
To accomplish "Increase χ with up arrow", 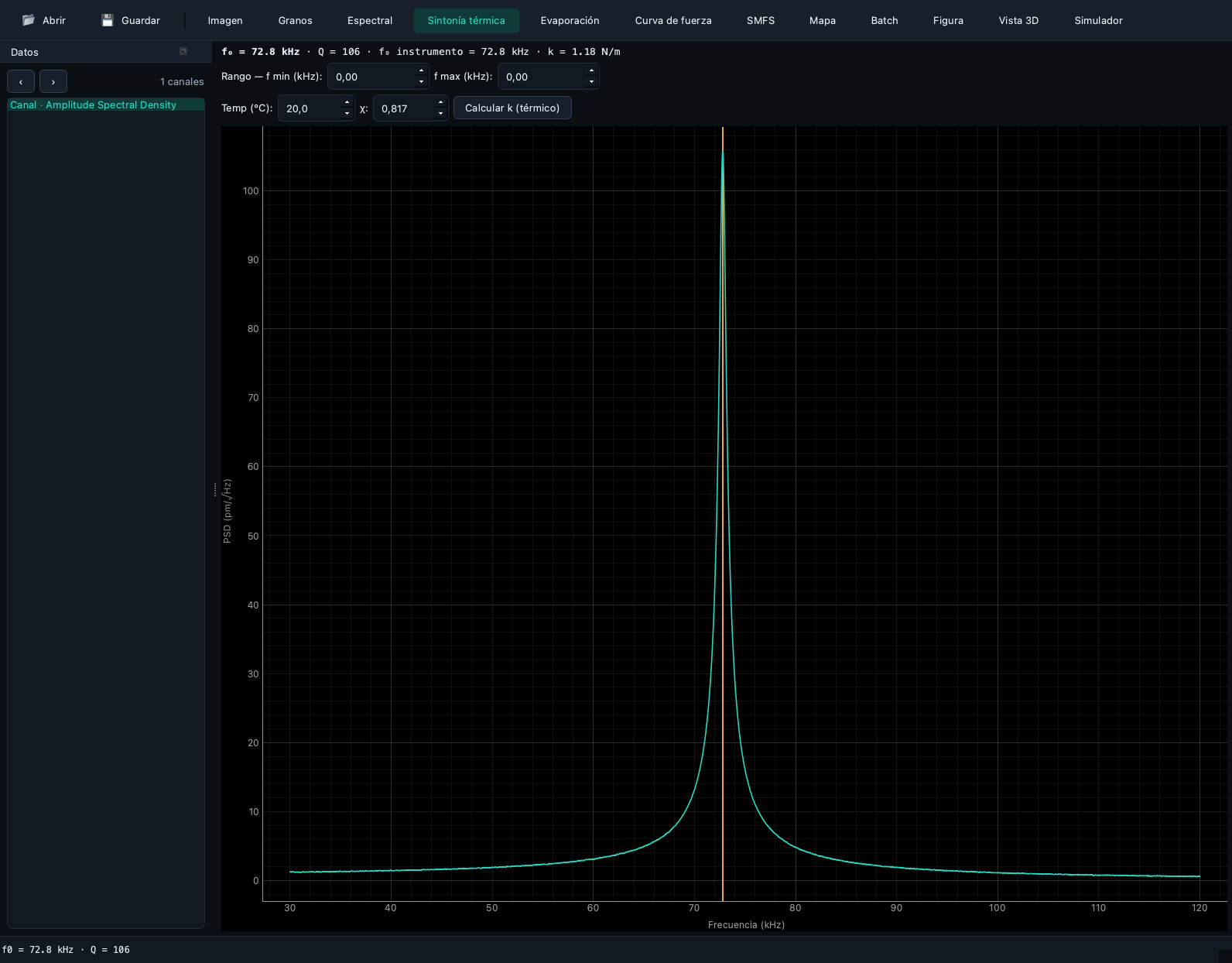I will pos(440,102).
